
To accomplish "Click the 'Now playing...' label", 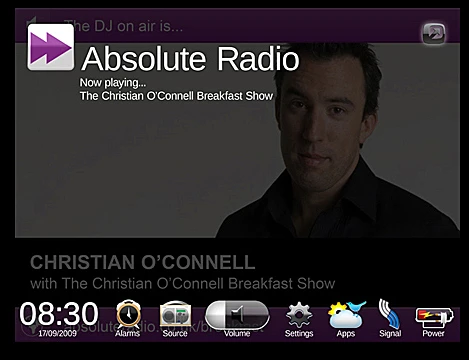I will [x=113, y=82].
